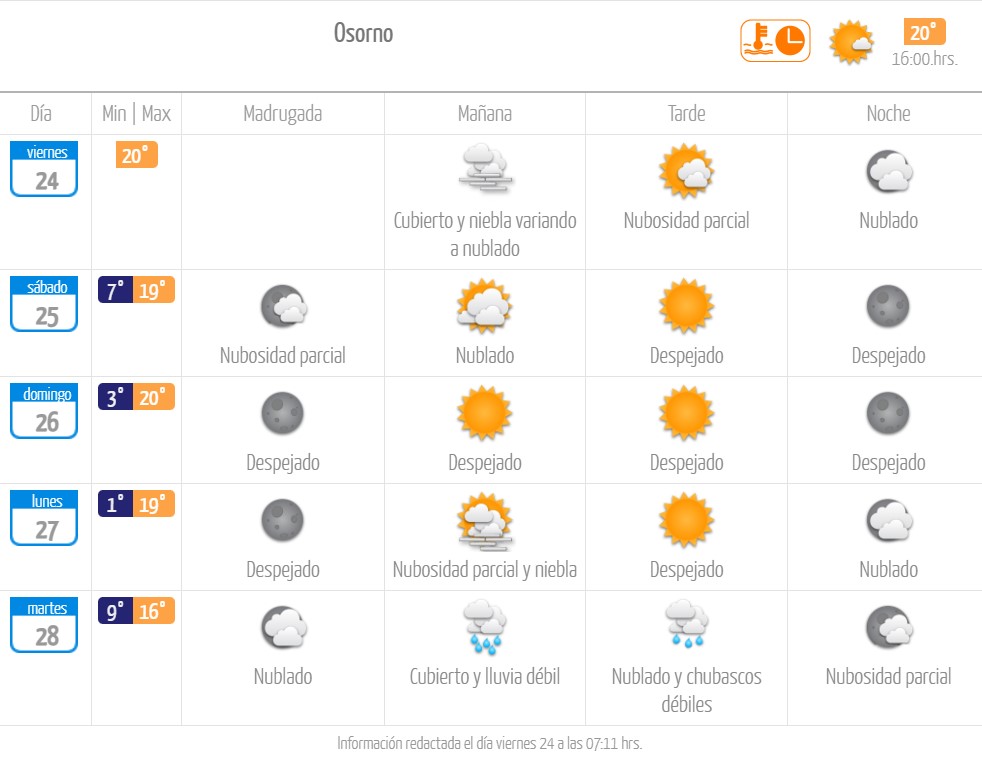Click the sábado Madrugada moon-cloud icon
Screen dimensions: 982x760
click(x=284, y=306)
